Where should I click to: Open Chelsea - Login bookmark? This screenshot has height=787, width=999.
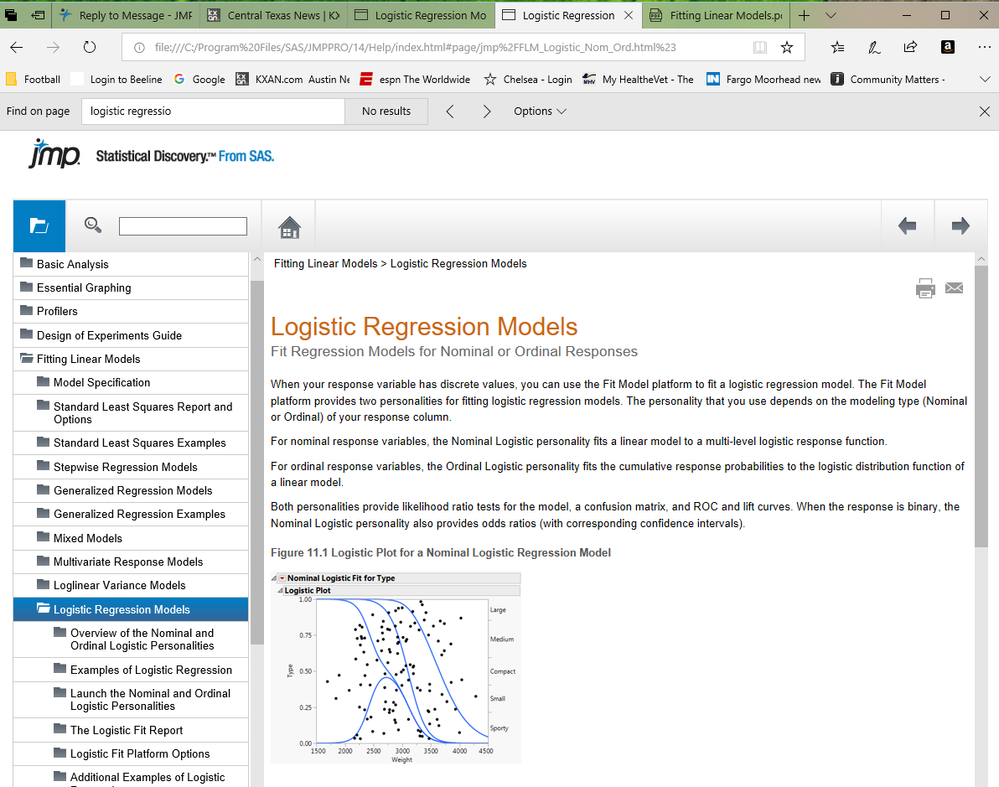click(528, 80)
